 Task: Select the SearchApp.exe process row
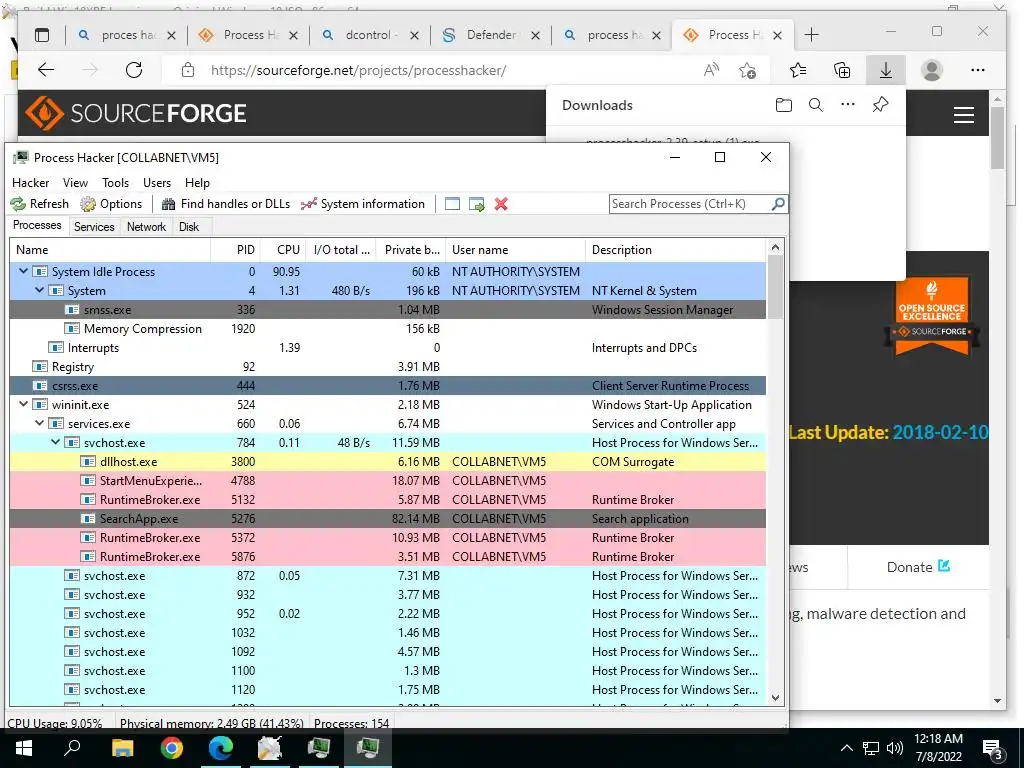click(x=388, y=519)
